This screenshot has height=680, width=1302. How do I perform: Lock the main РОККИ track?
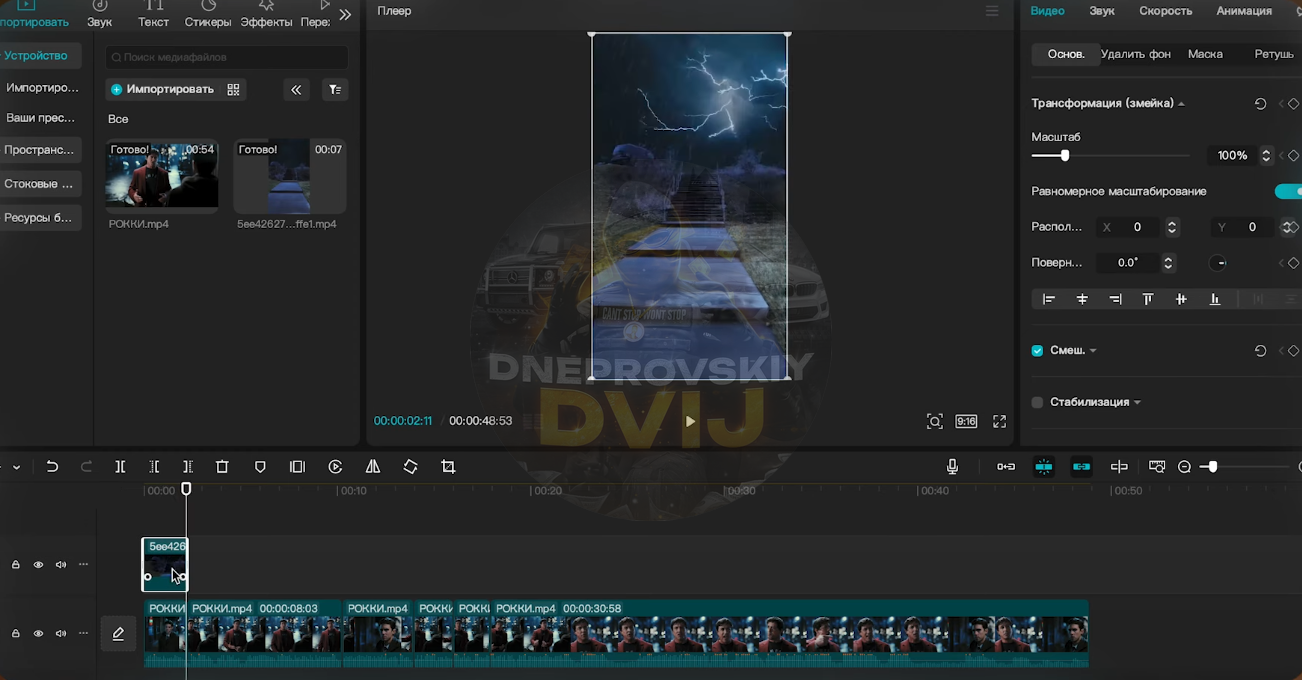tap(16, 634)
